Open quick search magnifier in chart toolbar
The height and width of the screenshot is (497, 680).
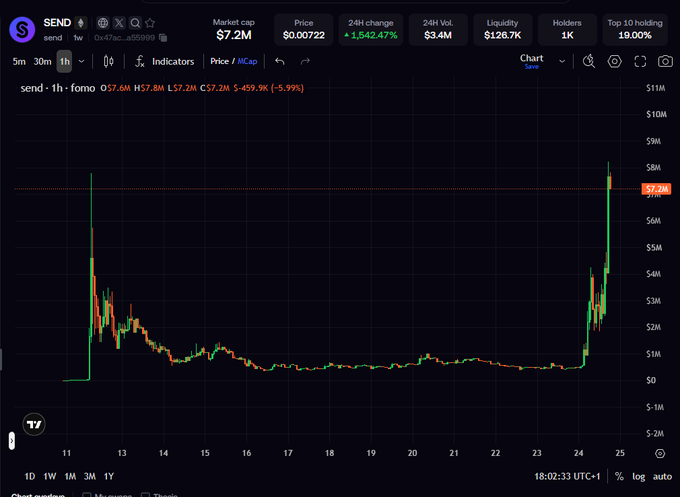tap(588, 61)
